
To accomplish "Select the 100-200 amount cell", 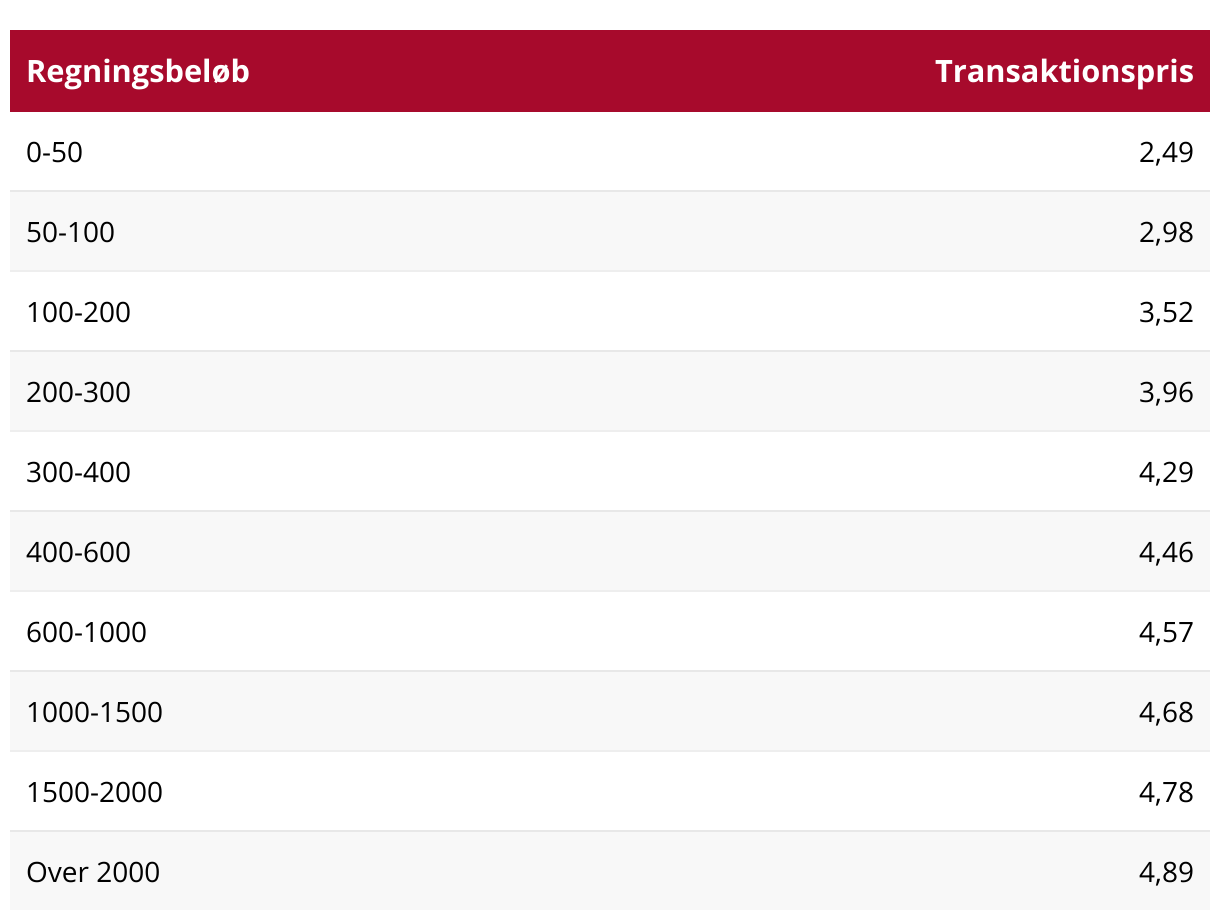I will coord(79,312).
